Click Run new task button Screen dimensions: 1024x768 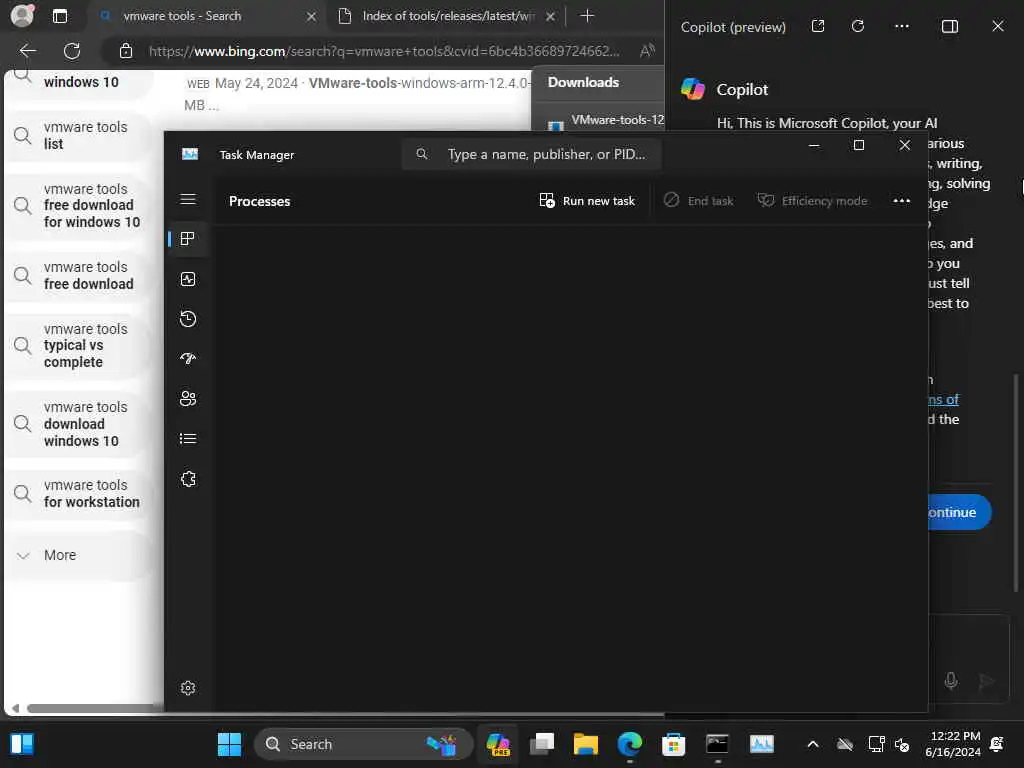(x=587, y=200)
